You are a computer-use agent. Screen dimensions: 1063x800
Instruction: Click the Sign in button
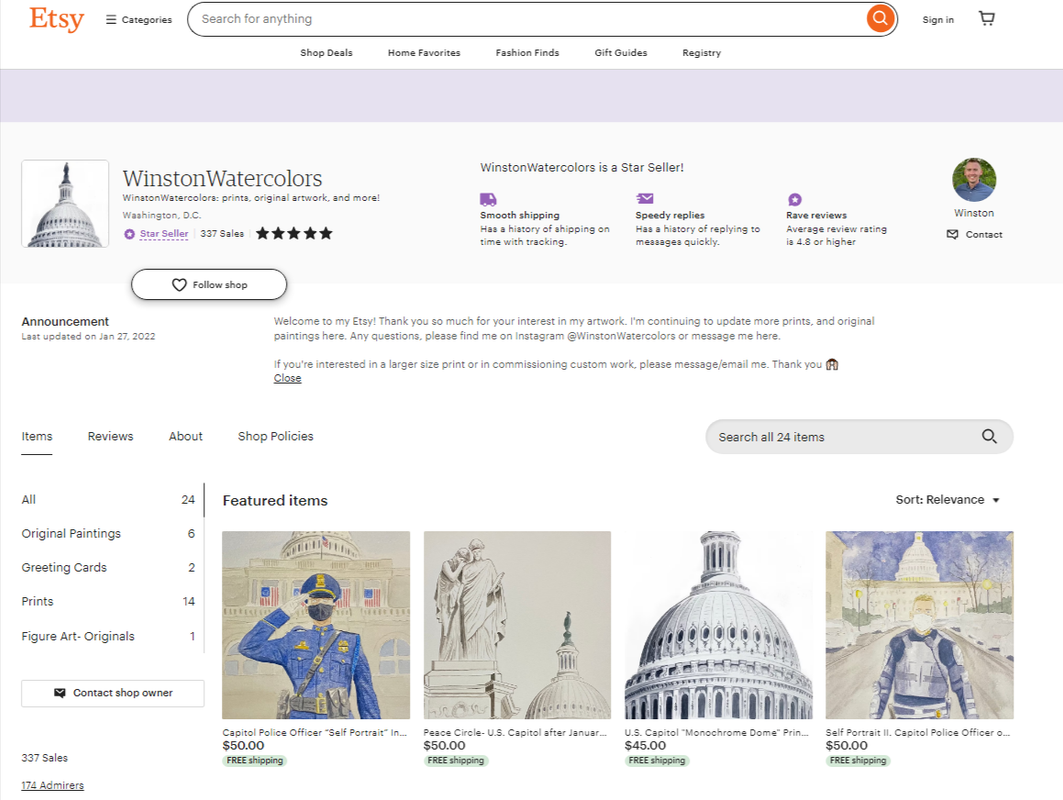938,20
